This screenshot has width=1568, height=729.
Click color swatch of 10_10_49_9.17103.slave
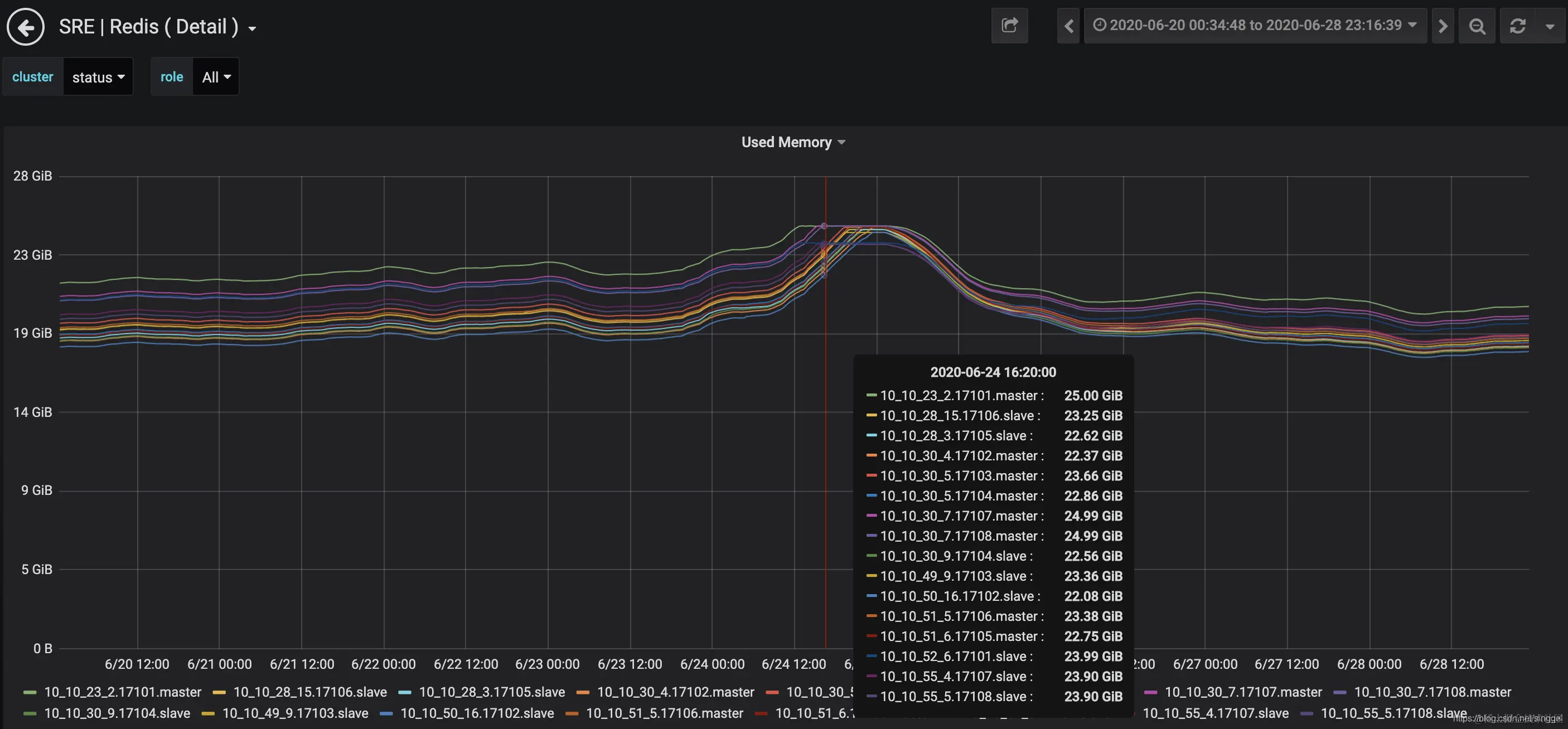208,714
